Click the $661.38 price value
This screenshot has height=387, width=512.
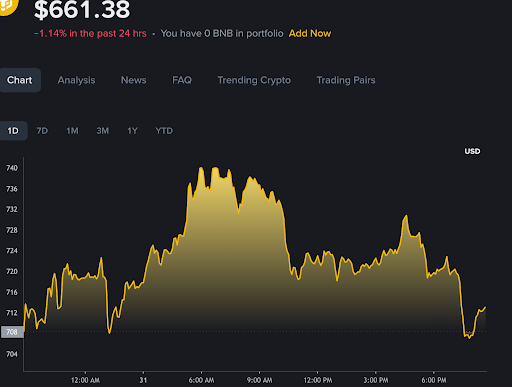tap(82, 10)
